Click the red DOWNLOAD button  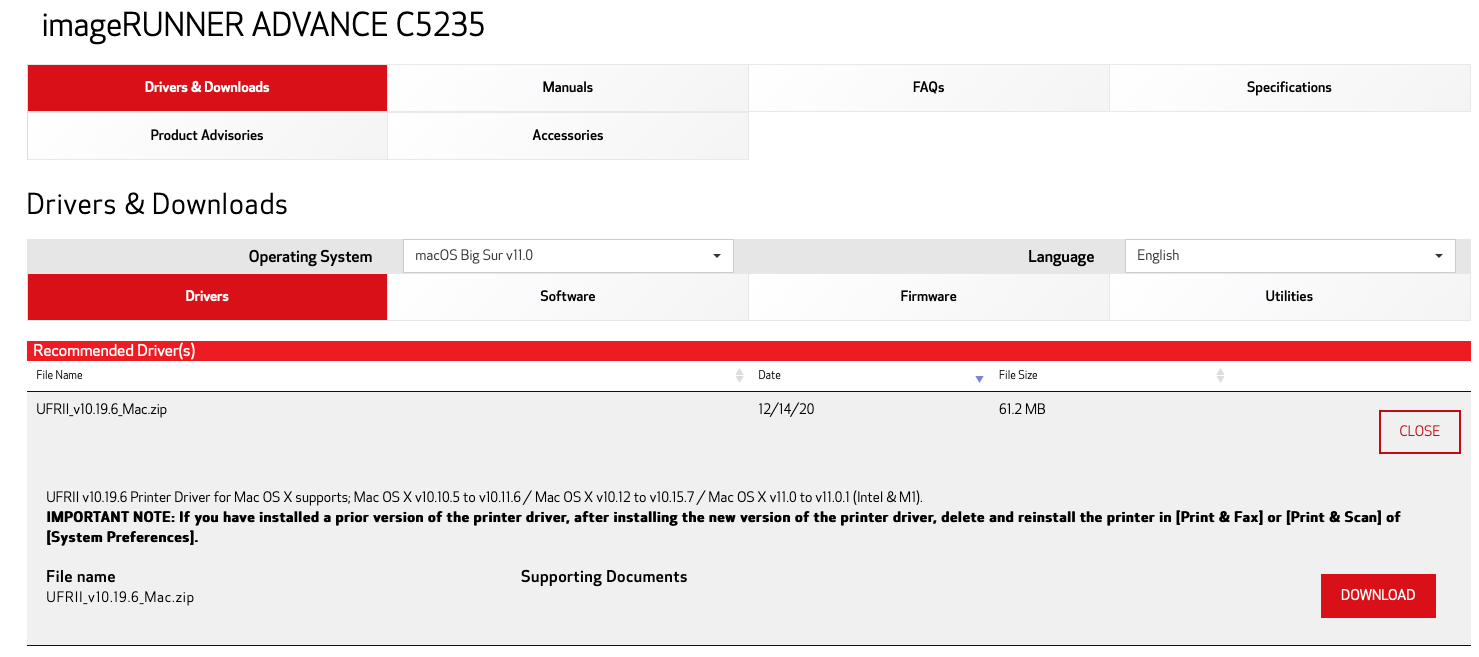point(1378,596)
